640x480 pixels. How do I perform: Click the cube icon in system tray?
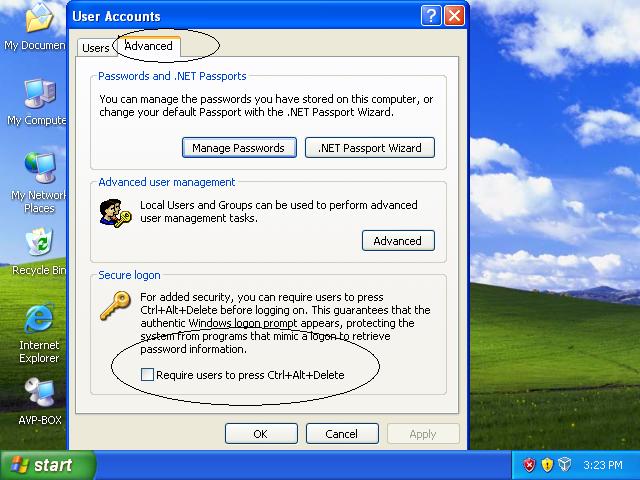565,464
